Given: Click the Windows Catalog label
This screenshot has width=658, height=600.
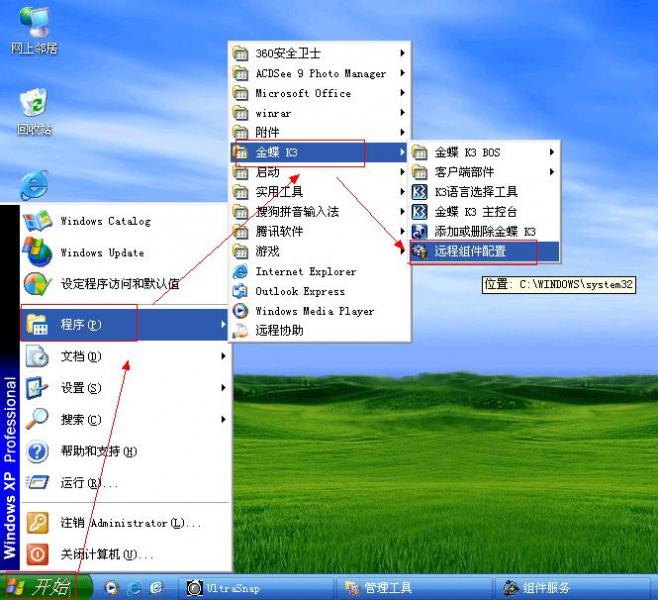Looking at the screenshot, I should (105, 221).
